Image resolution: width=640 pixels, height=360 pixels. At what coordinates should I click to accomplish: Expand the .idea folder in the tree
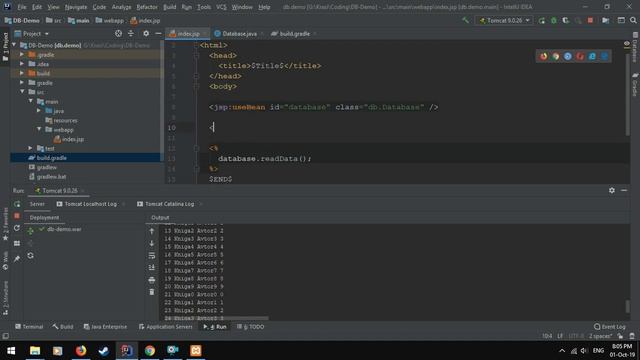(x=22, y=64)
